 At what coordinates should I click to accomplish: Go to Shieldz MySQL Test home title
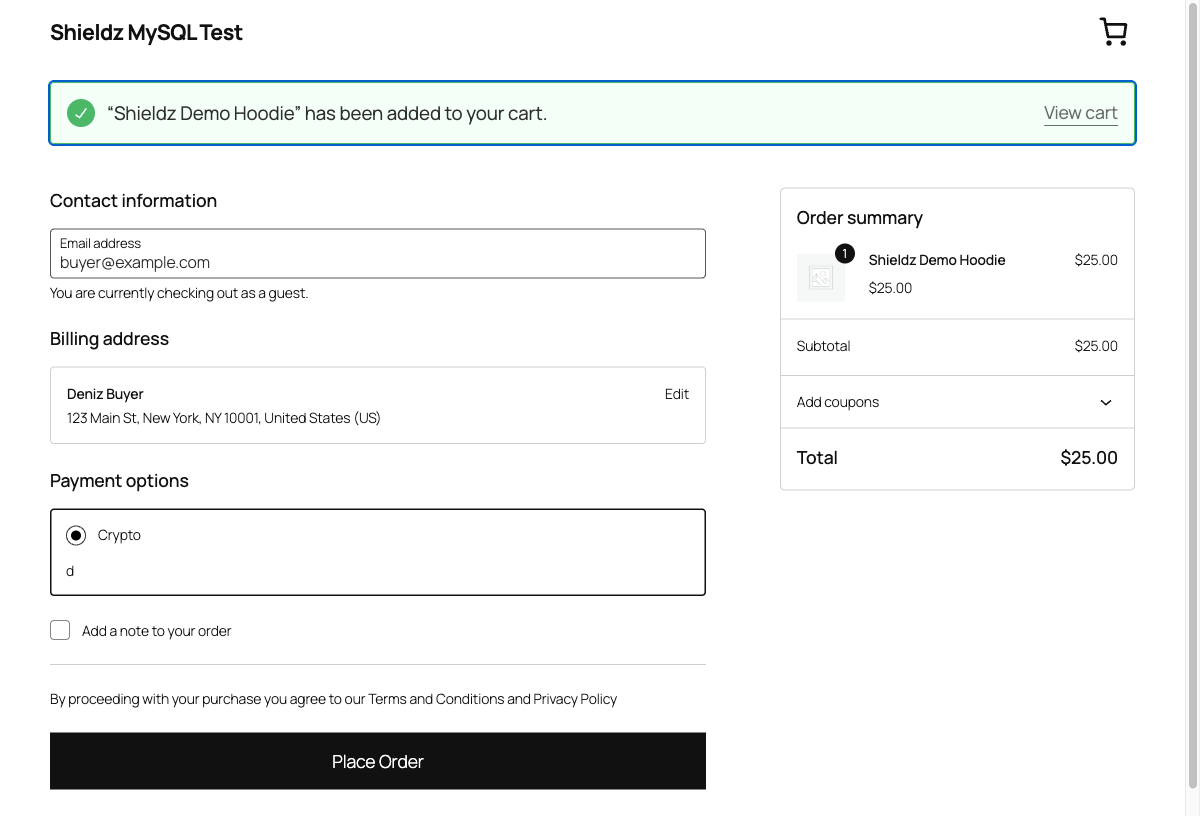[146, 32]
